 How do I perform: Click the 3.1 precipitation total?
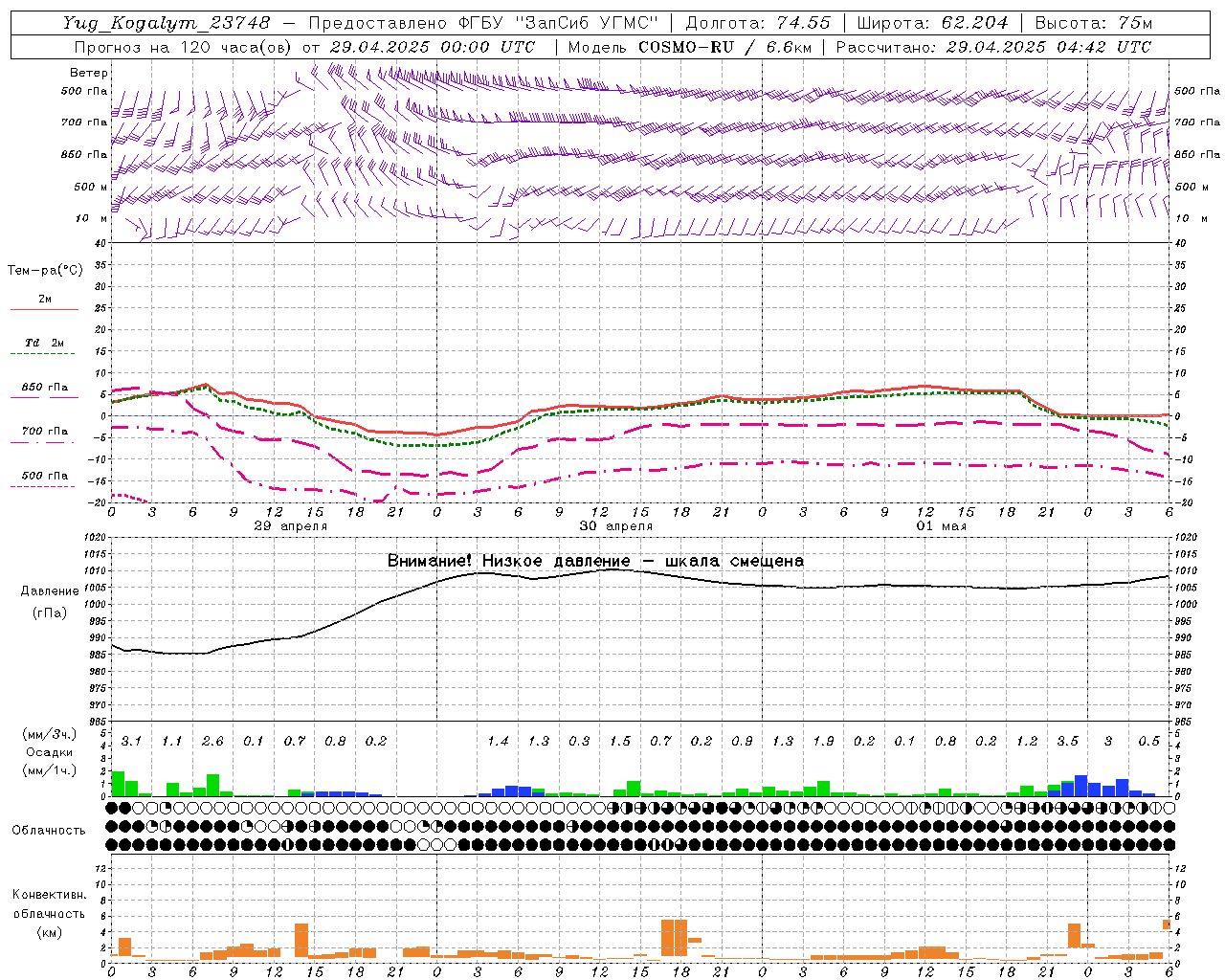click(x=131, y=741)
